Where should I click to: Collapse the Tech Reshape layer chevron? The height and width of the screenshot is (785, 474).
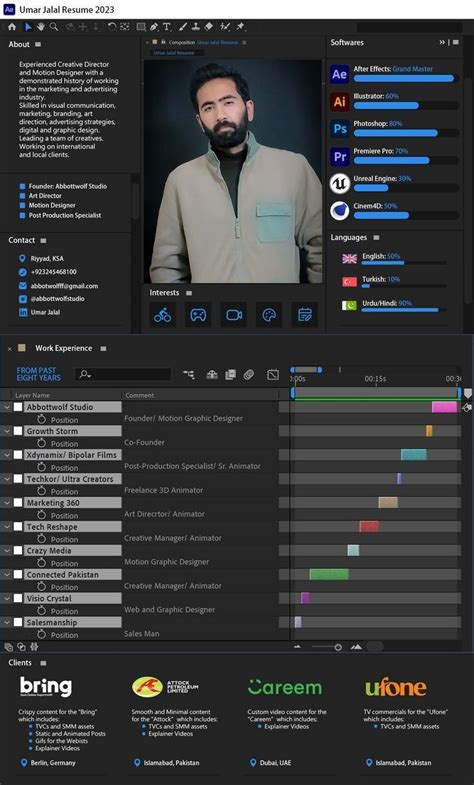[x=7, y=526]
